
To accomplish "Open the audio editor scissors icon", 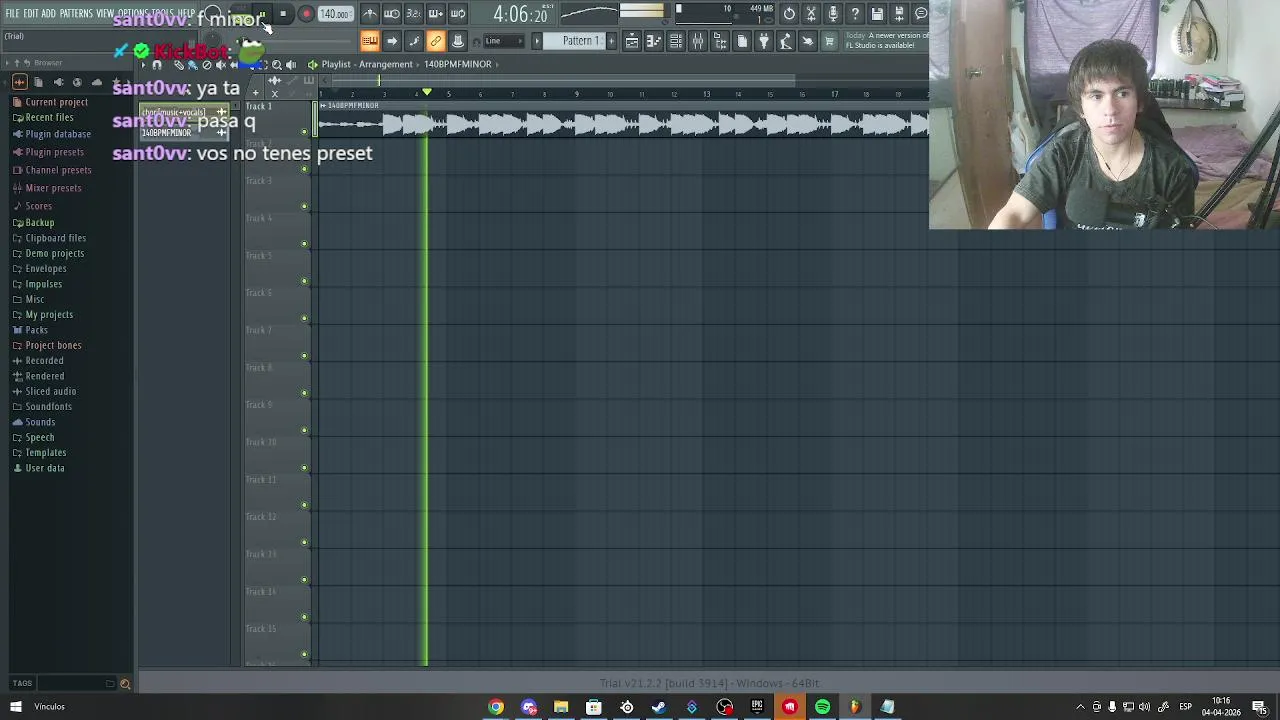I will click(811, 14).
